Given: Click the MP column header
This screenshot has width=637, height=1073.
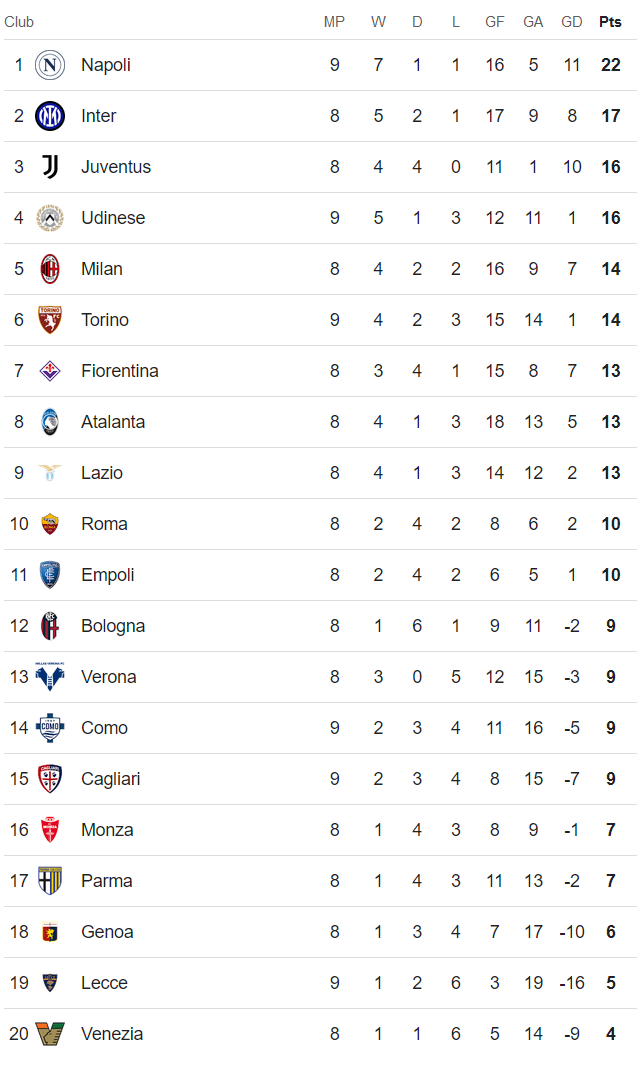Looking at the screenshot, I should tap(334, 22).
